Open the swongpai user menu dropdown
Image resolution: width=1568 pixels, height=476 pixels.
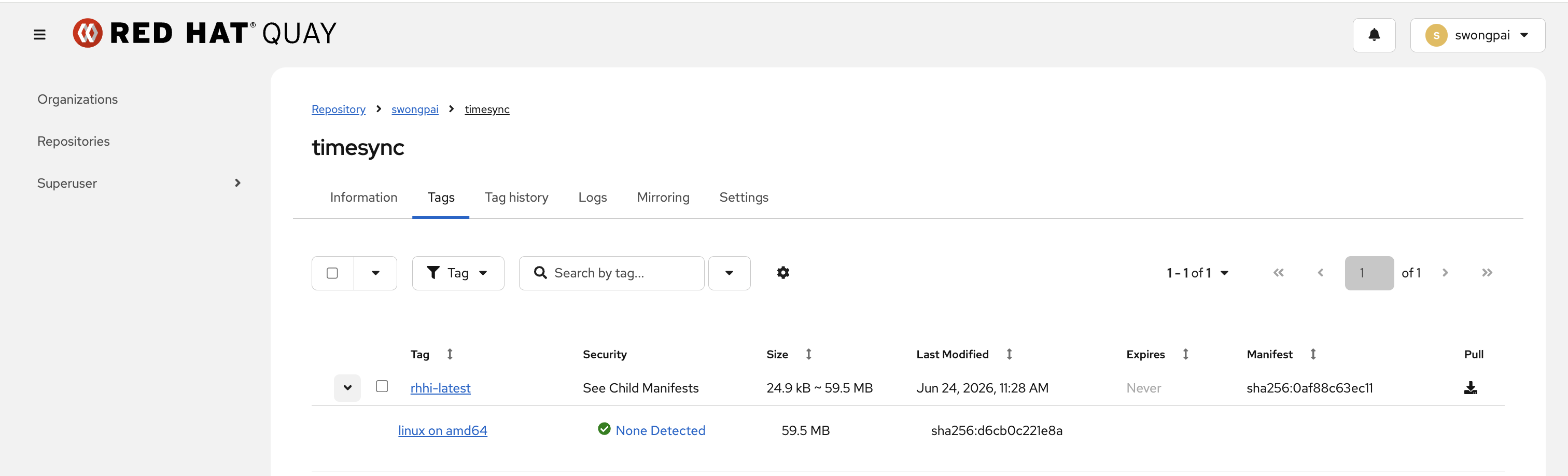(1477, 35)
